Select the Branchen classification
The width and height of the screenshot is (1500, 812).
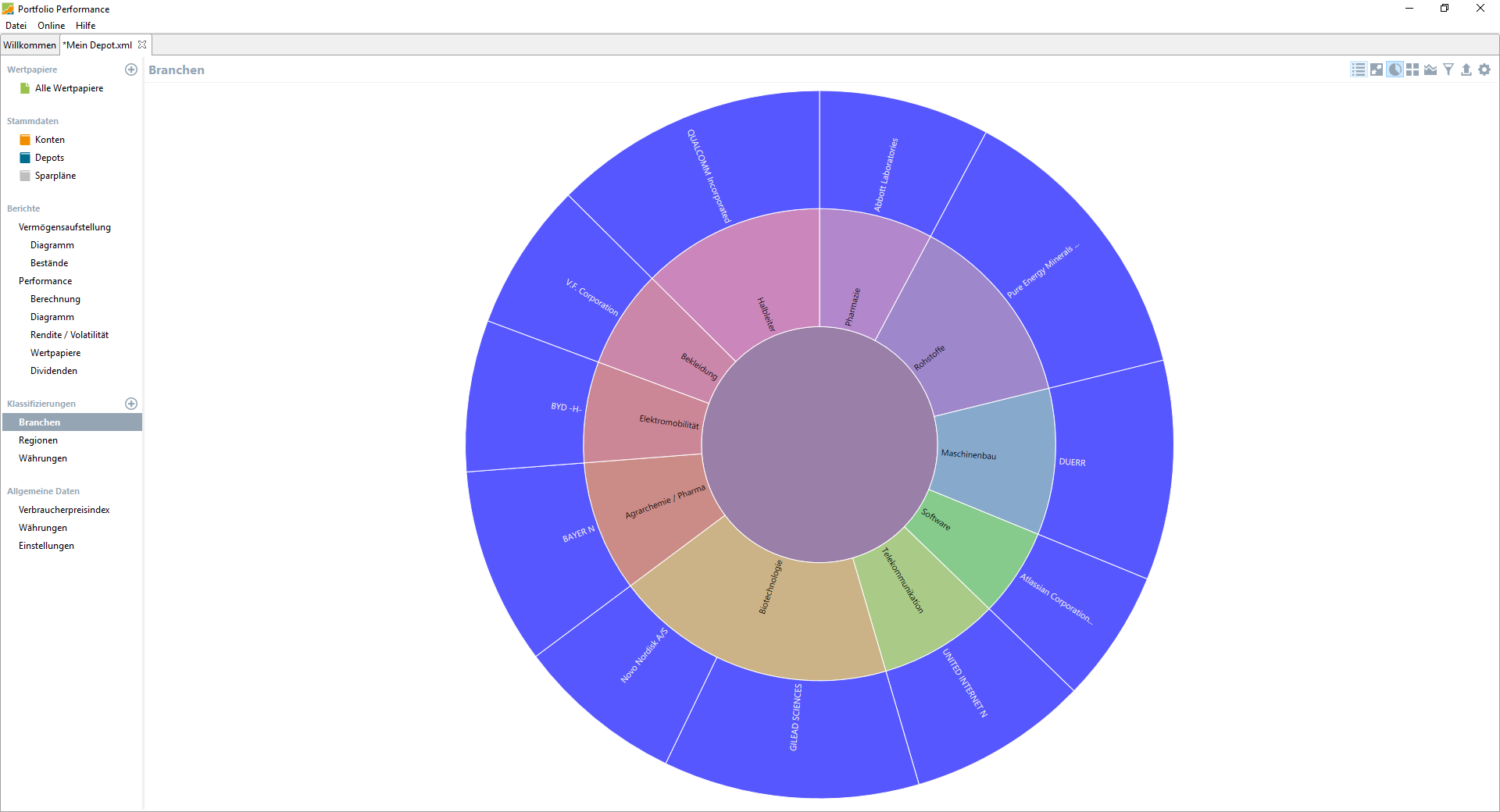[x=72, y=422]
